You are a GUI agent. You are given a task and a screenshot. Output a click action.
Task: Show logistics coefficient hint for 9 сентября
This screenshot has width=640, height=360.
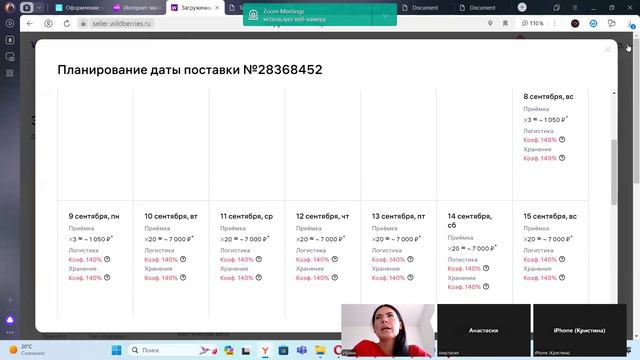(107, 259)
